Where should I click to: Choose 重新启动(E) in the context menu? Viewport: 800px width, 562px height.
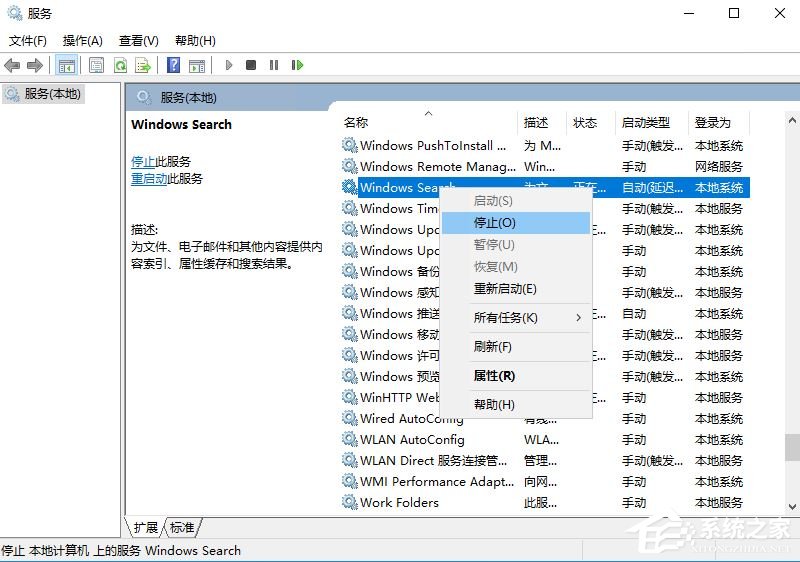(505, 289)
